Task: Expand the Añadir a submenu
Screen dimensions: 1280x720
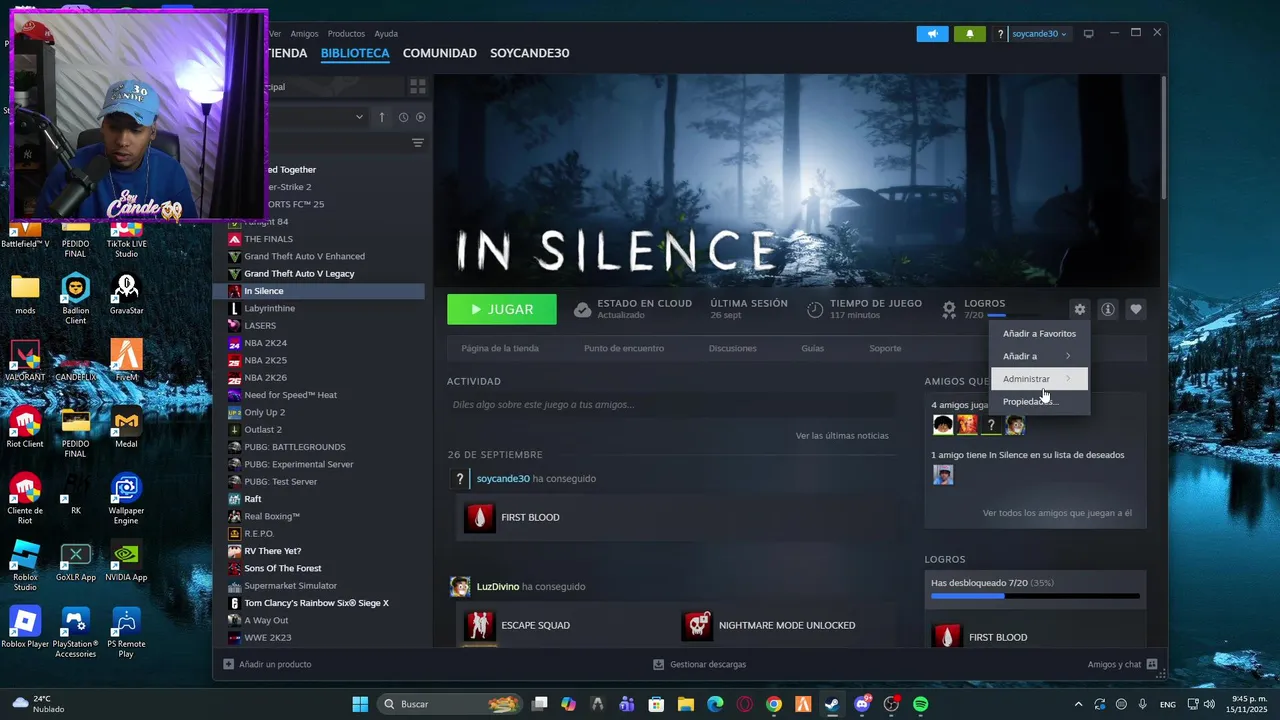Action: click(x=1039, y=356)
